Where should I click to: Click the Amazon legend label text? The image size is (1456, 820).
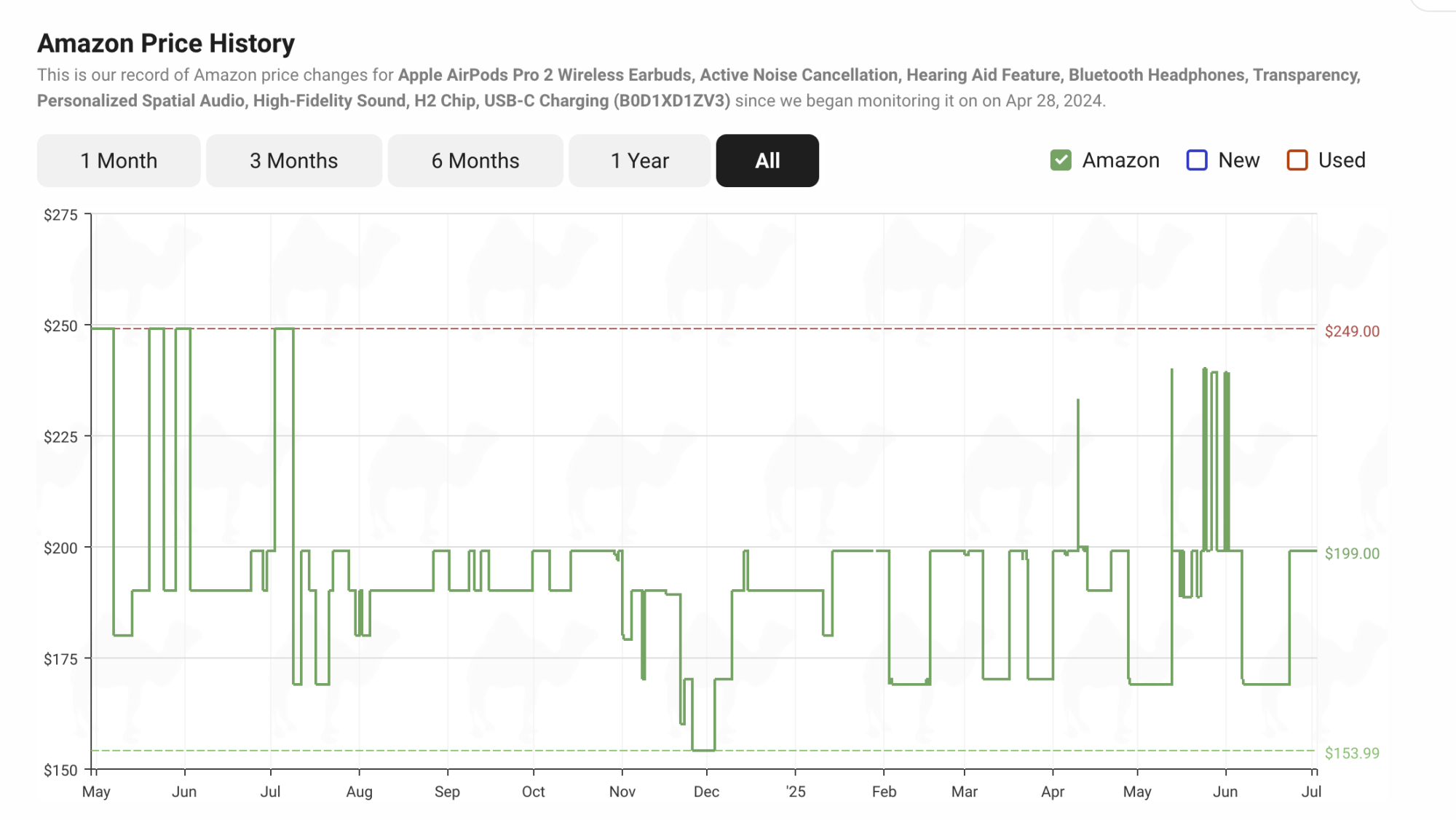tap(1120, 160)
